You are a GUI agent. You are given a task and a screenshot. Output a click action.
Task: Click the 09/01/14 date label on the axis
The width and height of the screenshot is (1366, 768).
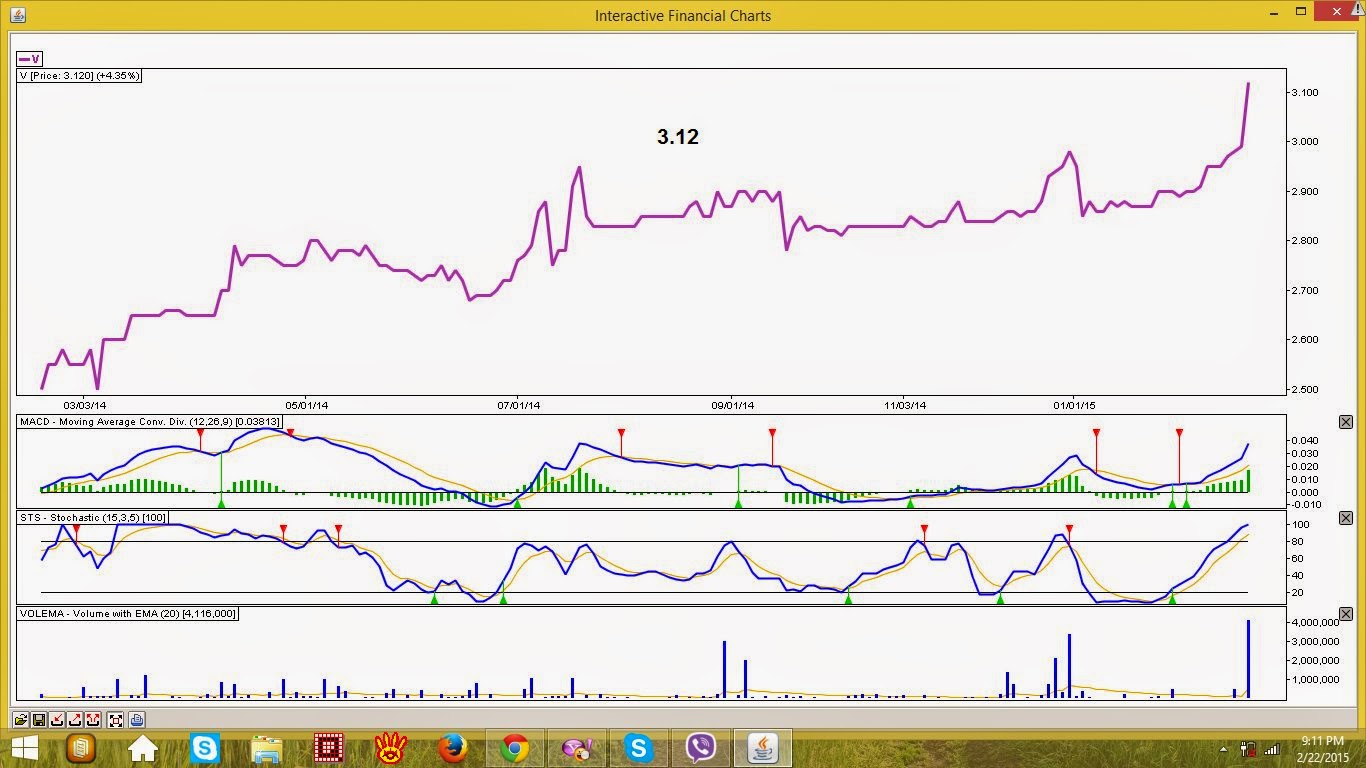pyautogui.click(x=733, y=405)
